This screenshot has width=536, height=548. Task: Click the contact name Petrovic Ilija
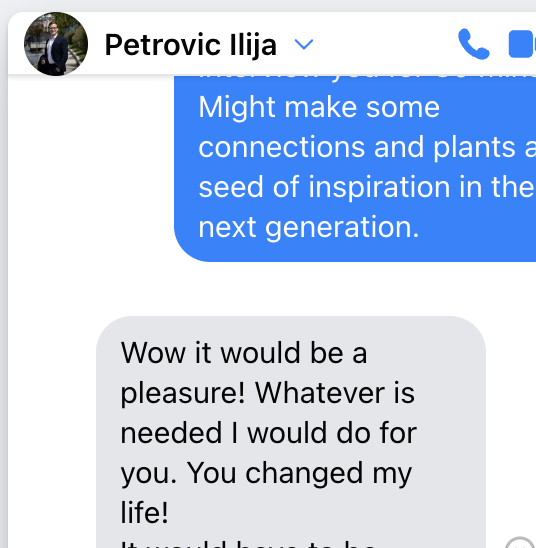[191, 45]
